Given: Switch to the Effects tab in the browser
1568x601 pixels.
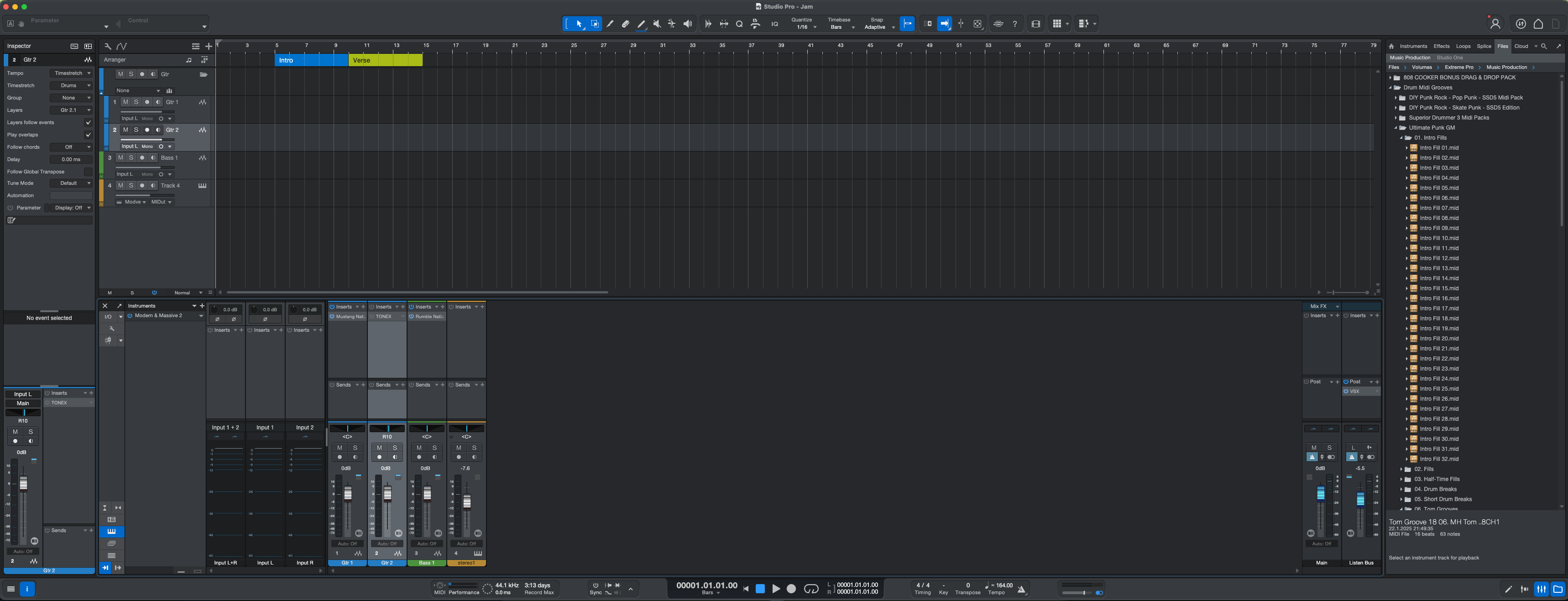Looking at the screenshot, I should [x=1442, y=46].
